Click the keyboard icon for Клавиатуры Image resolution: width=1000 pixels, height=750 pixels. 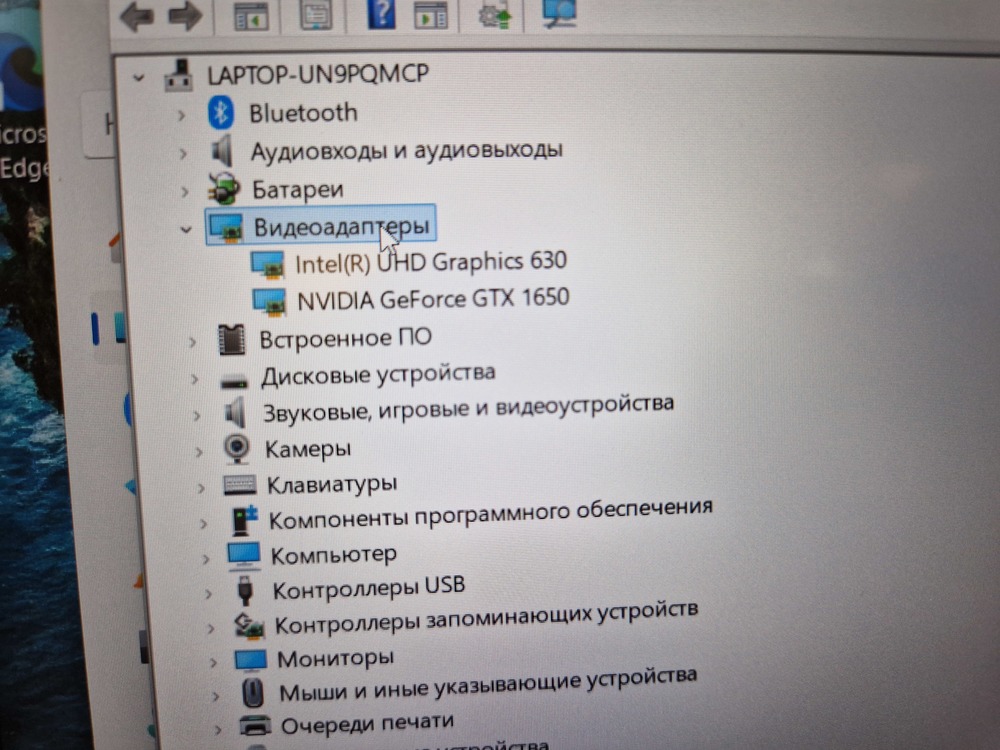[239, 485]
